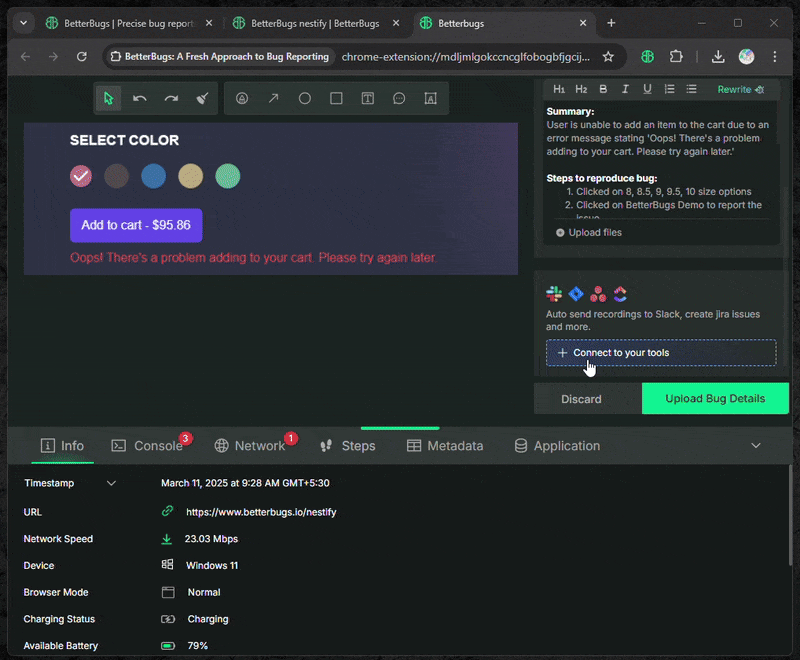Click the Rewrite AI button

(x=740, y=89)
